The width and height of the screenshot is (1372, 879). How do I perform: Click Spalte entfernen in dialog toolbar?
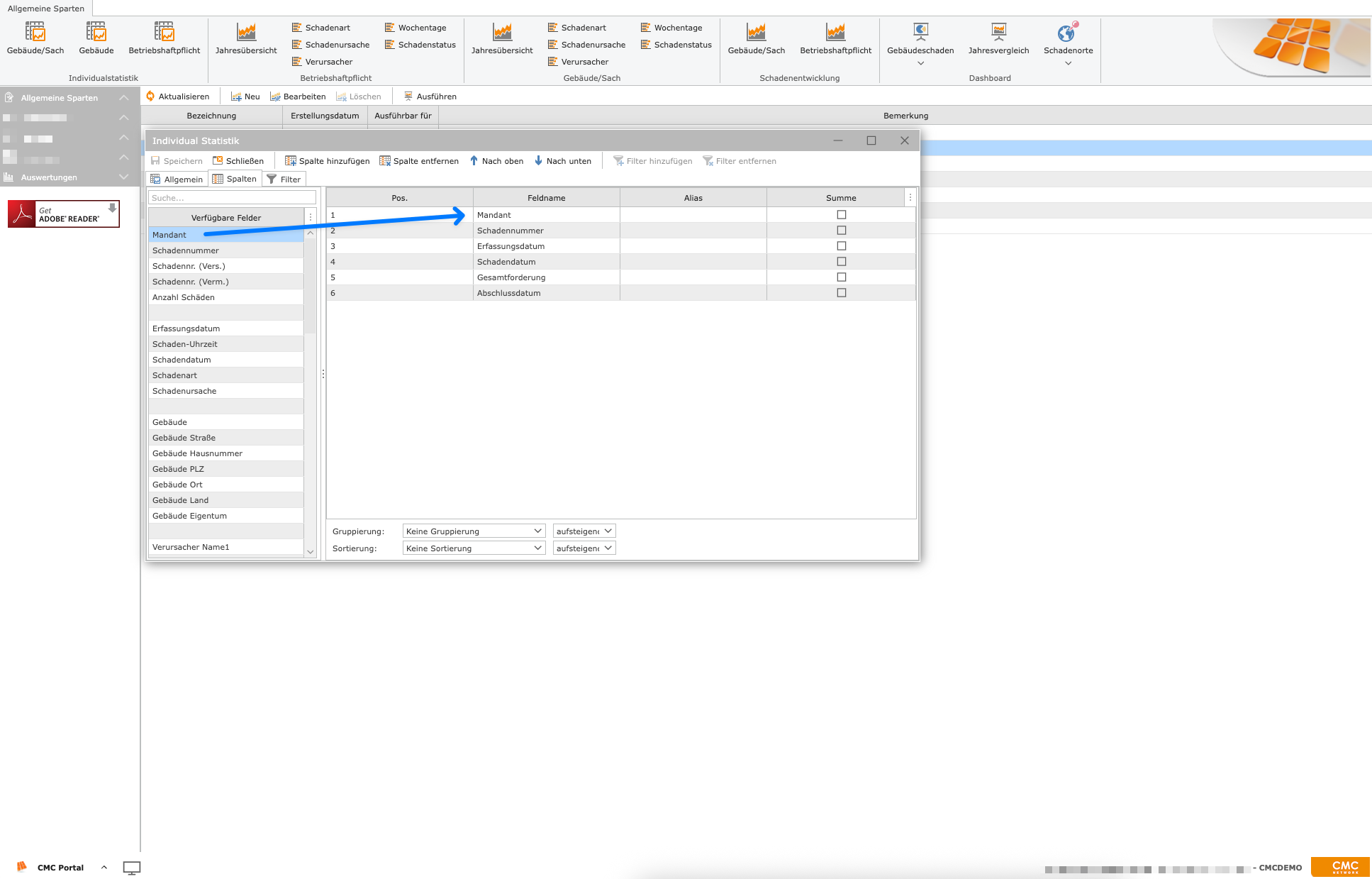(419, 161)
